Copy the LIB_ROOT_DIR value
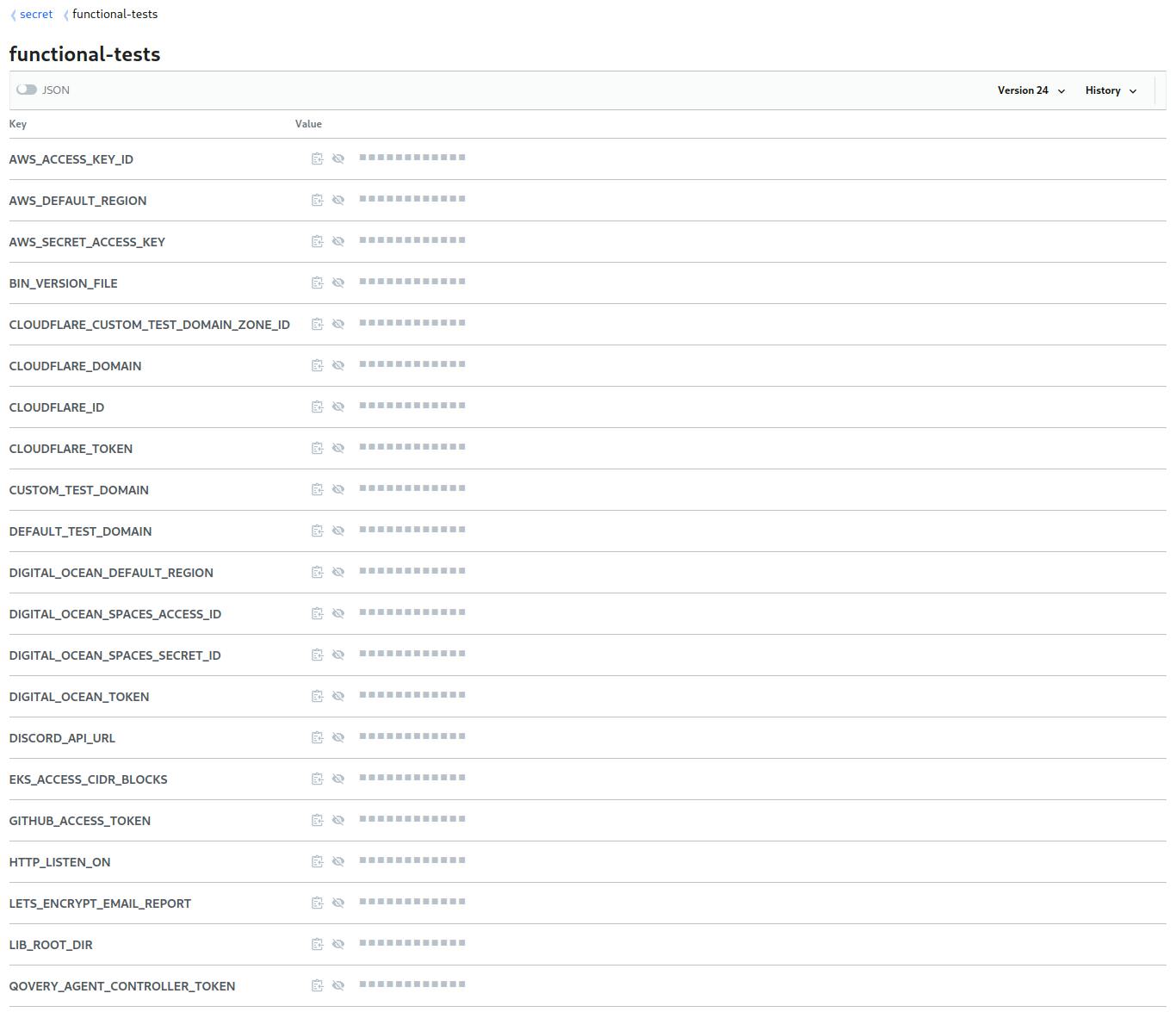 [317, 944]
